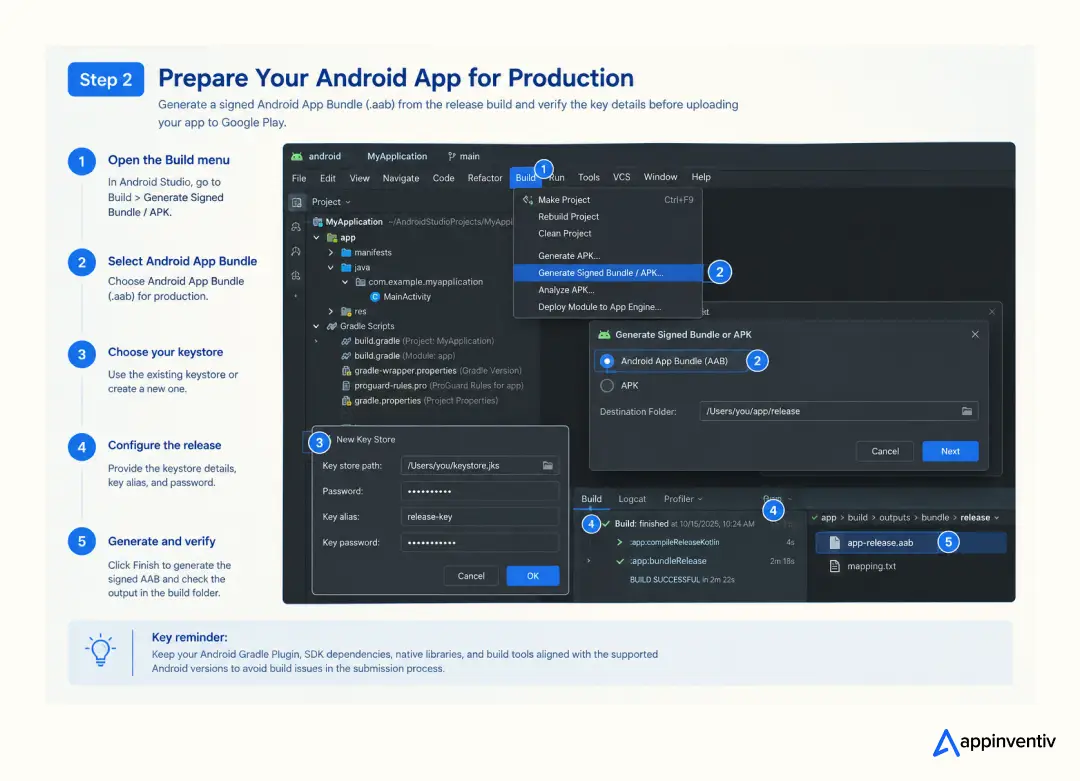Collapse the Gradle Scripts node

pos(317,326)
